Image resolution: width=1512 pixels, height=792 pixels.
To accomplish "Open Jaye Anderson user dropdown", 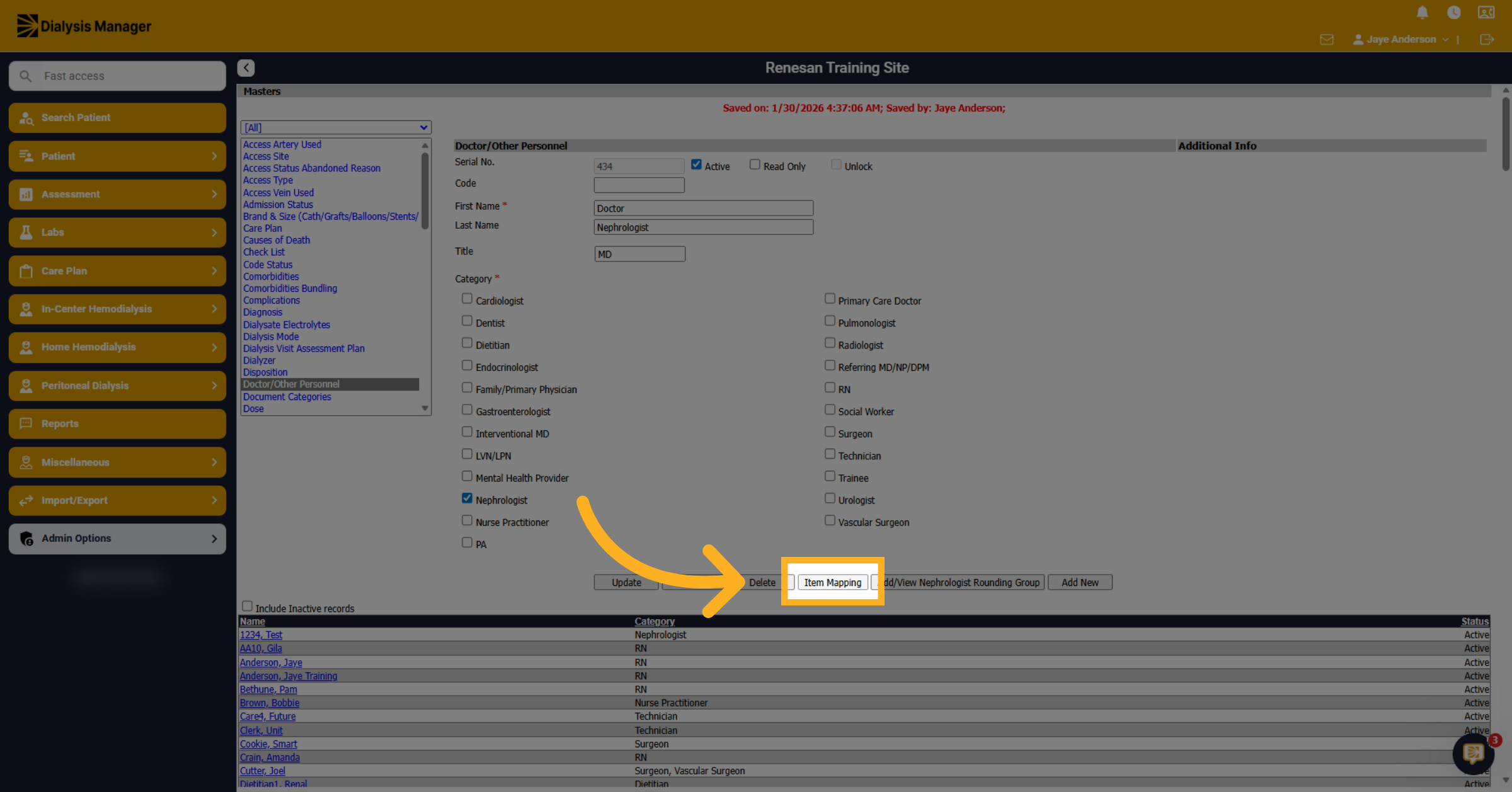I will coord(1401,40).
